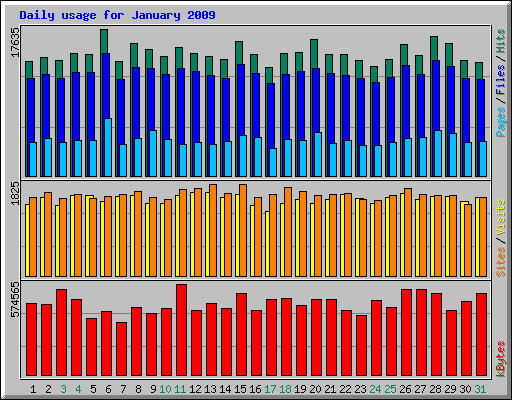Click the blue 'Files' legend label
This screenshot has width=512, height=400.
500,79
